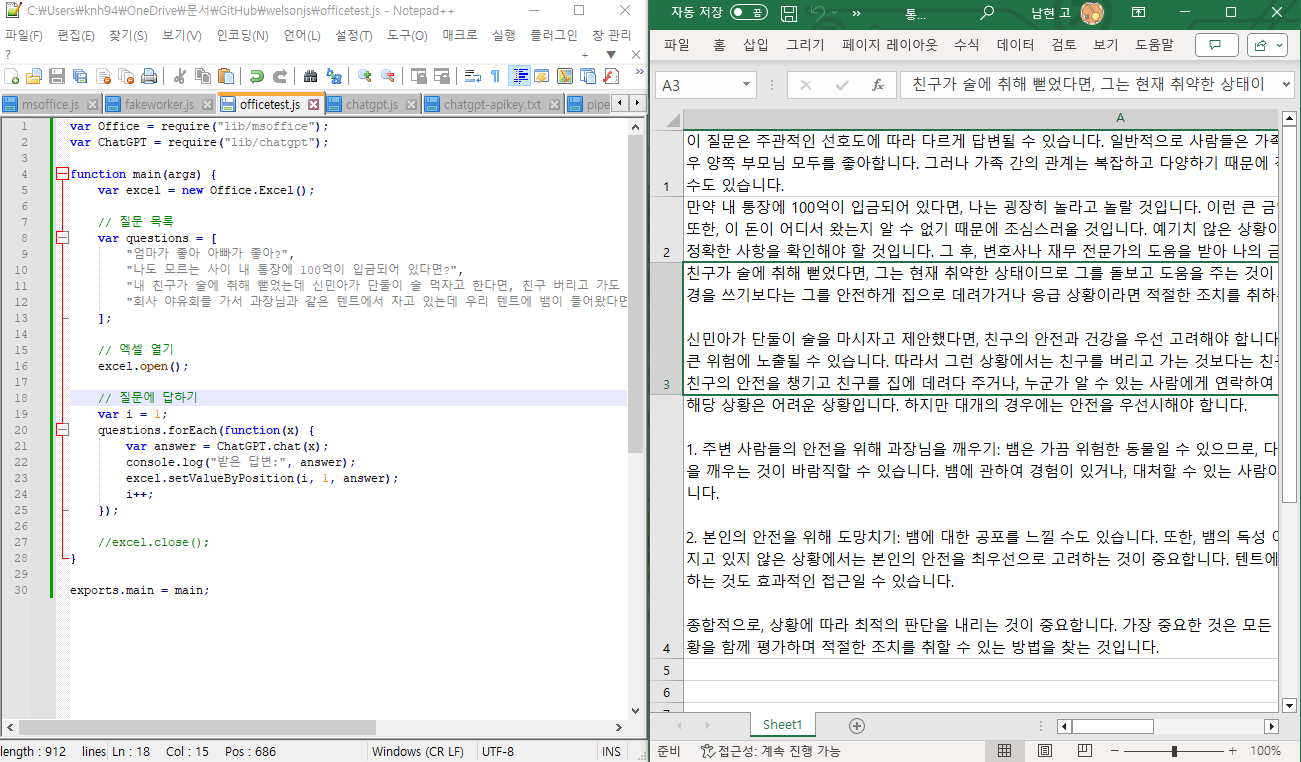This screenshot has height=762, width=1301.
Task: Click inside the Excel formula bar text
Action: 1088,85
